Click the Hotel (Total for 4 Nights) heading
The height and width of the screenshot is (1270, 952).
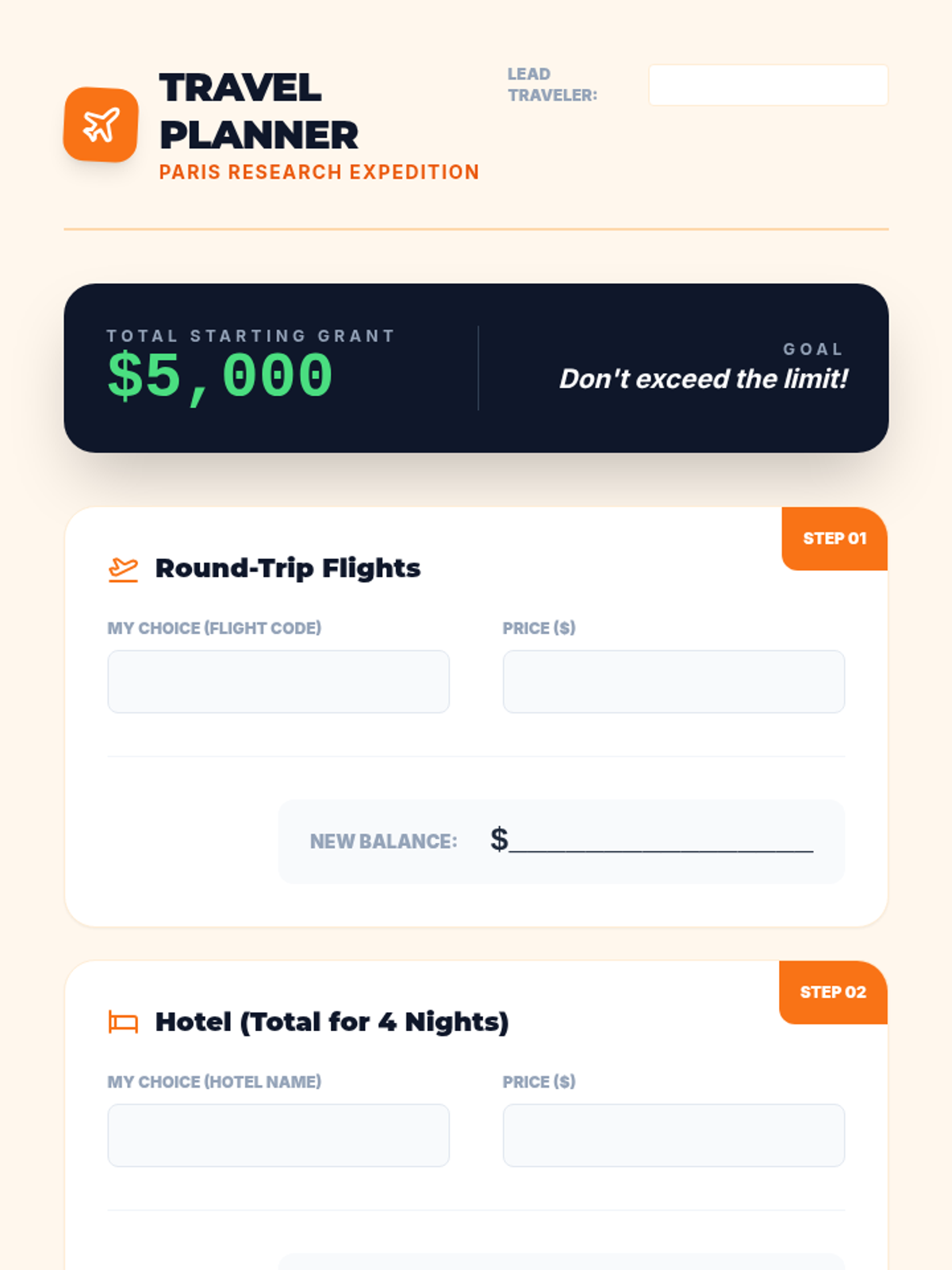point(332,1022)
